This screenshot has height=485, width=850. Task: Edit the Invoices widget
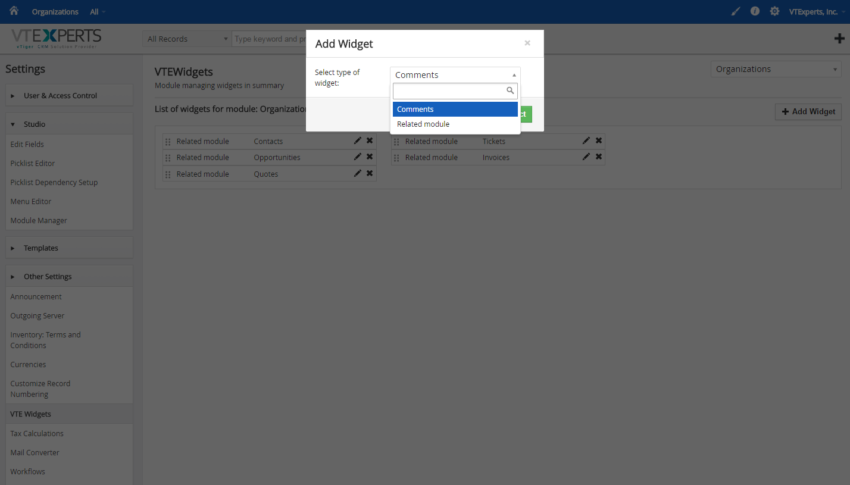pyautogui.click(x=586, y=157)
